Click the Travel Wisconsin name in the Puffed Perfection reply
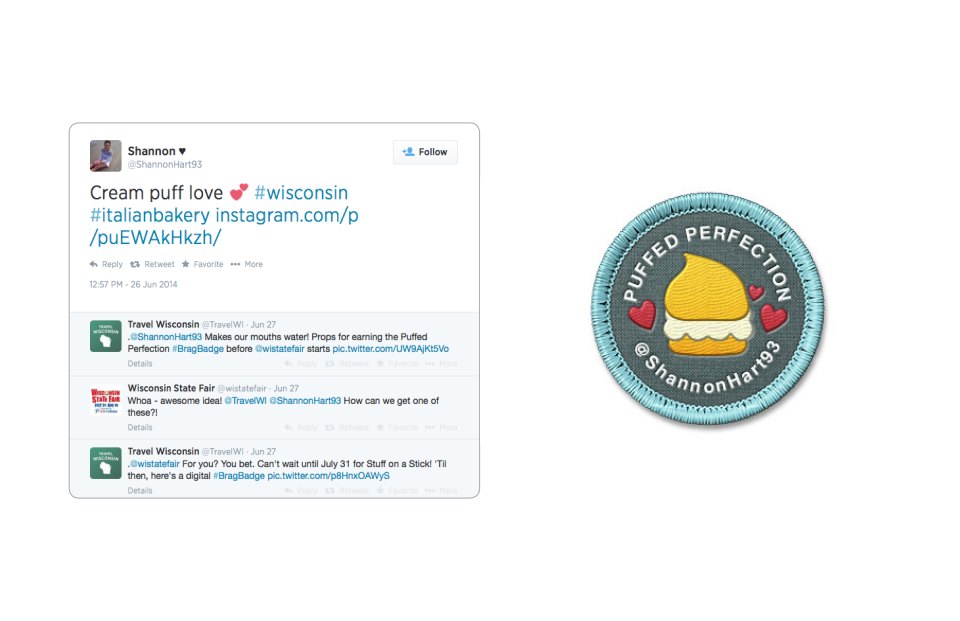960x621 pixels. click(x=163, y=324)
